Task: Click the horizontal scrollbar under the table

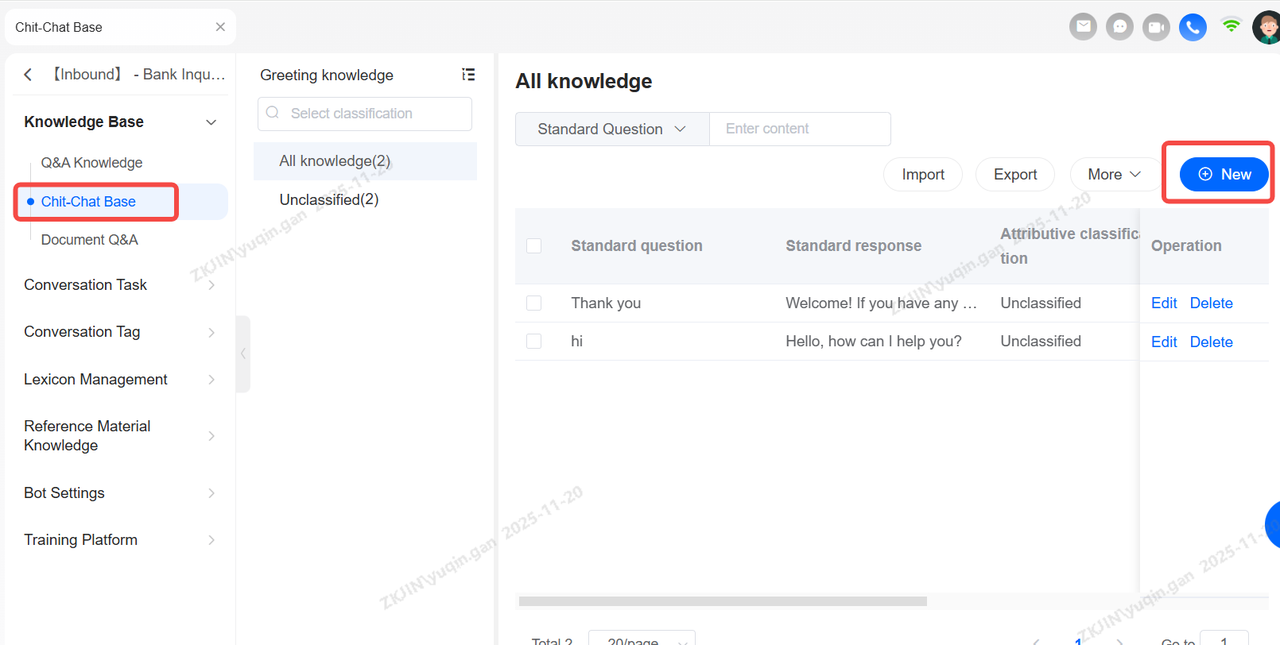Action: pyautogui.click(x=722, y=601)
